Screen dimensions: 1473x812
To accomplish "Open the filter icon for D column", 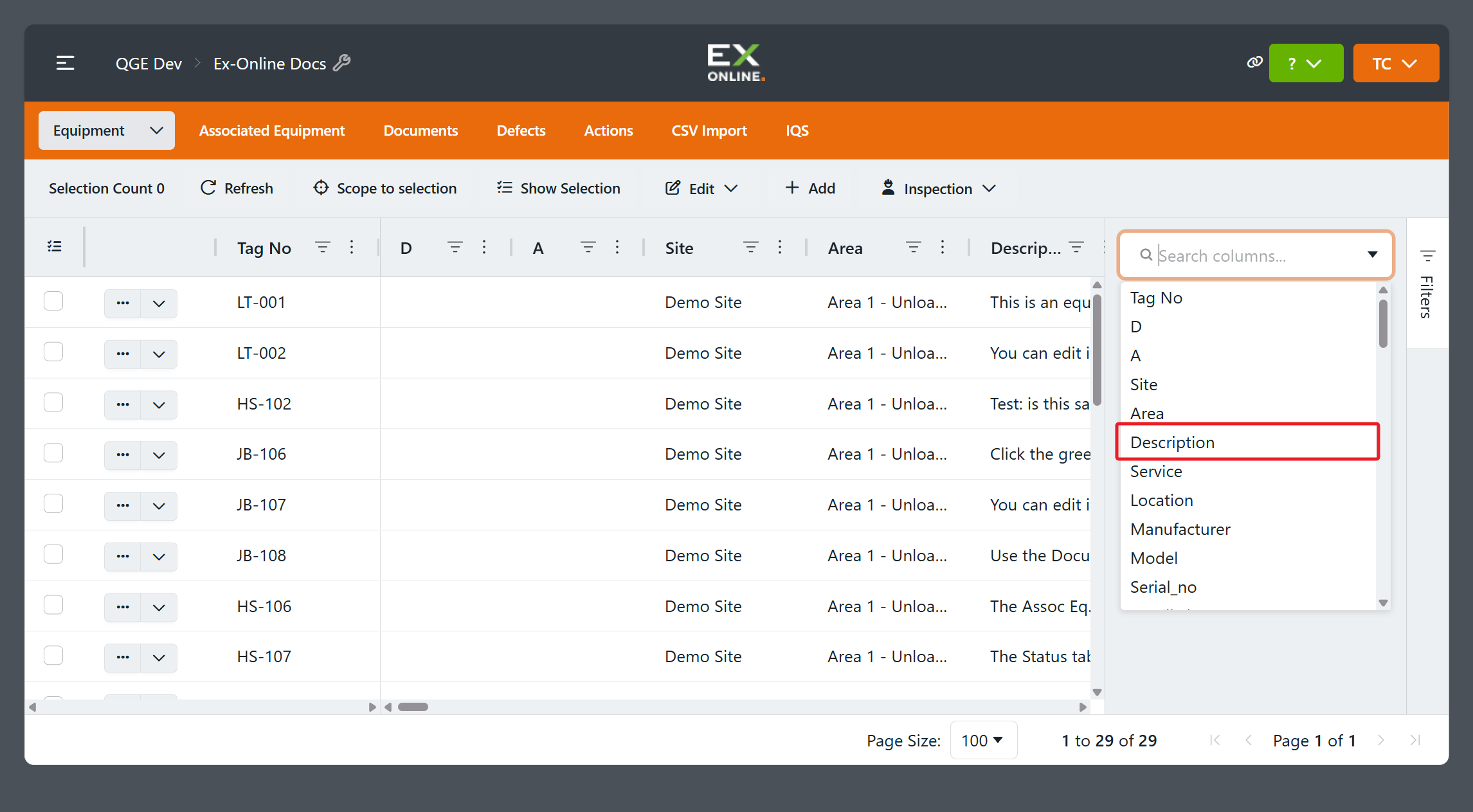I will (455, 248).
